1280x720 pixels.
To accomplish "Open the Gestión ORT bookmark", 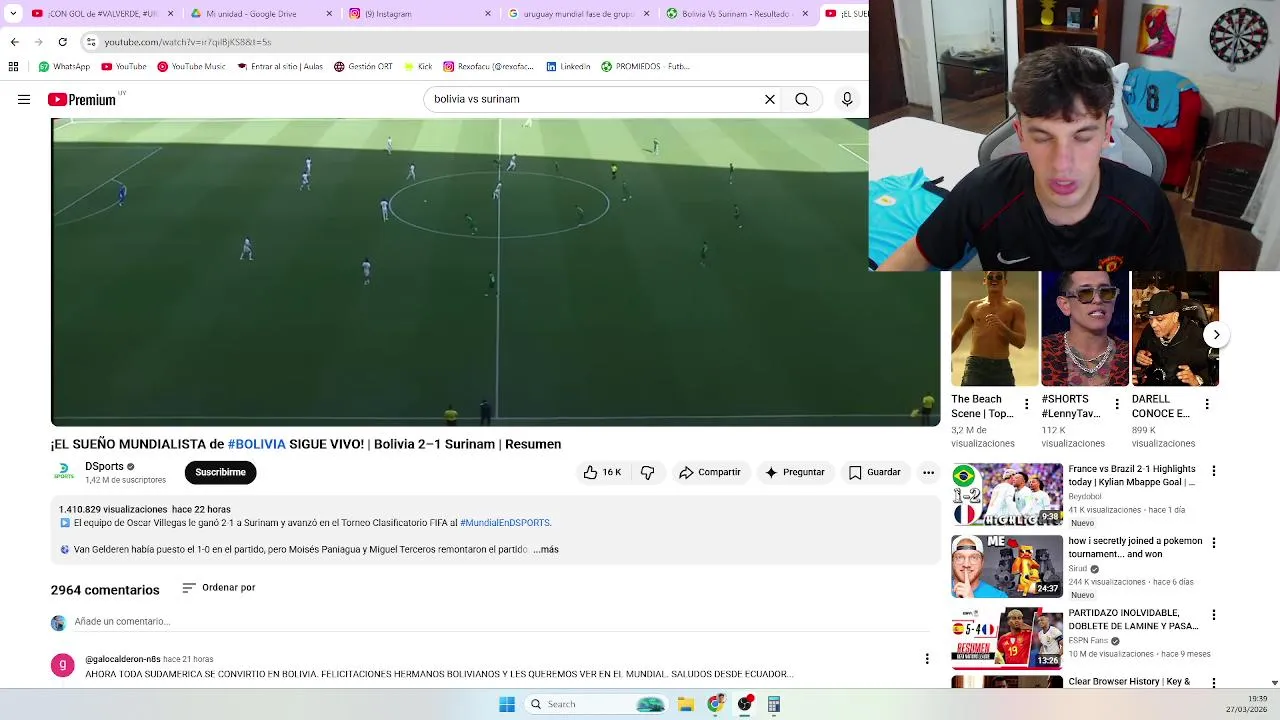I will (363, 66).
